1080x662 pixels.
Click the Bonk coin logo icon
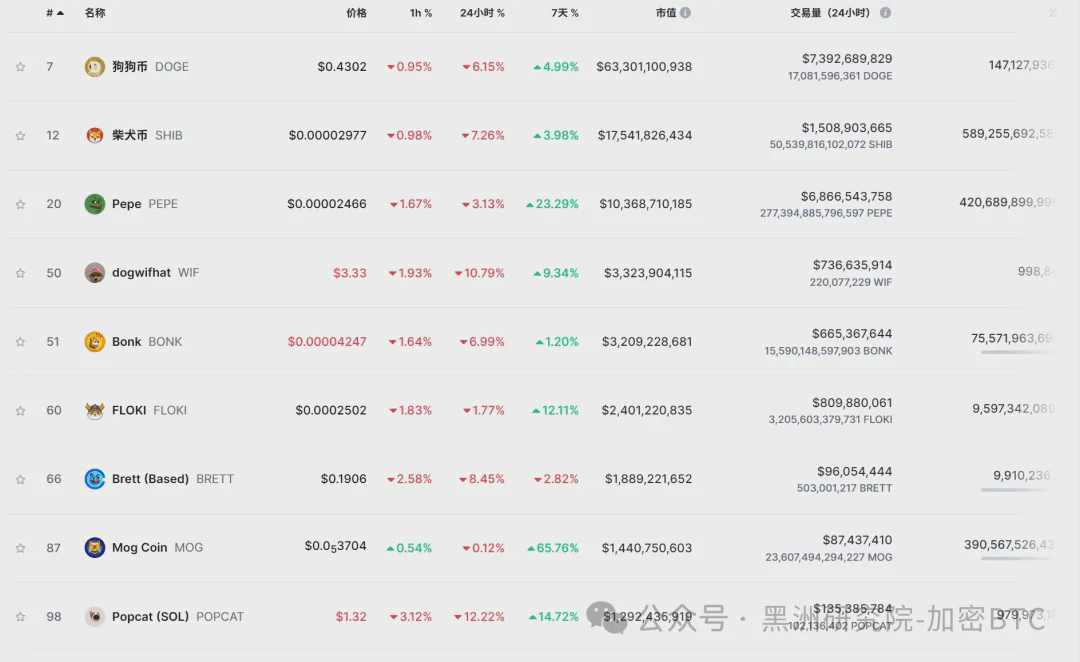(94, 342)
